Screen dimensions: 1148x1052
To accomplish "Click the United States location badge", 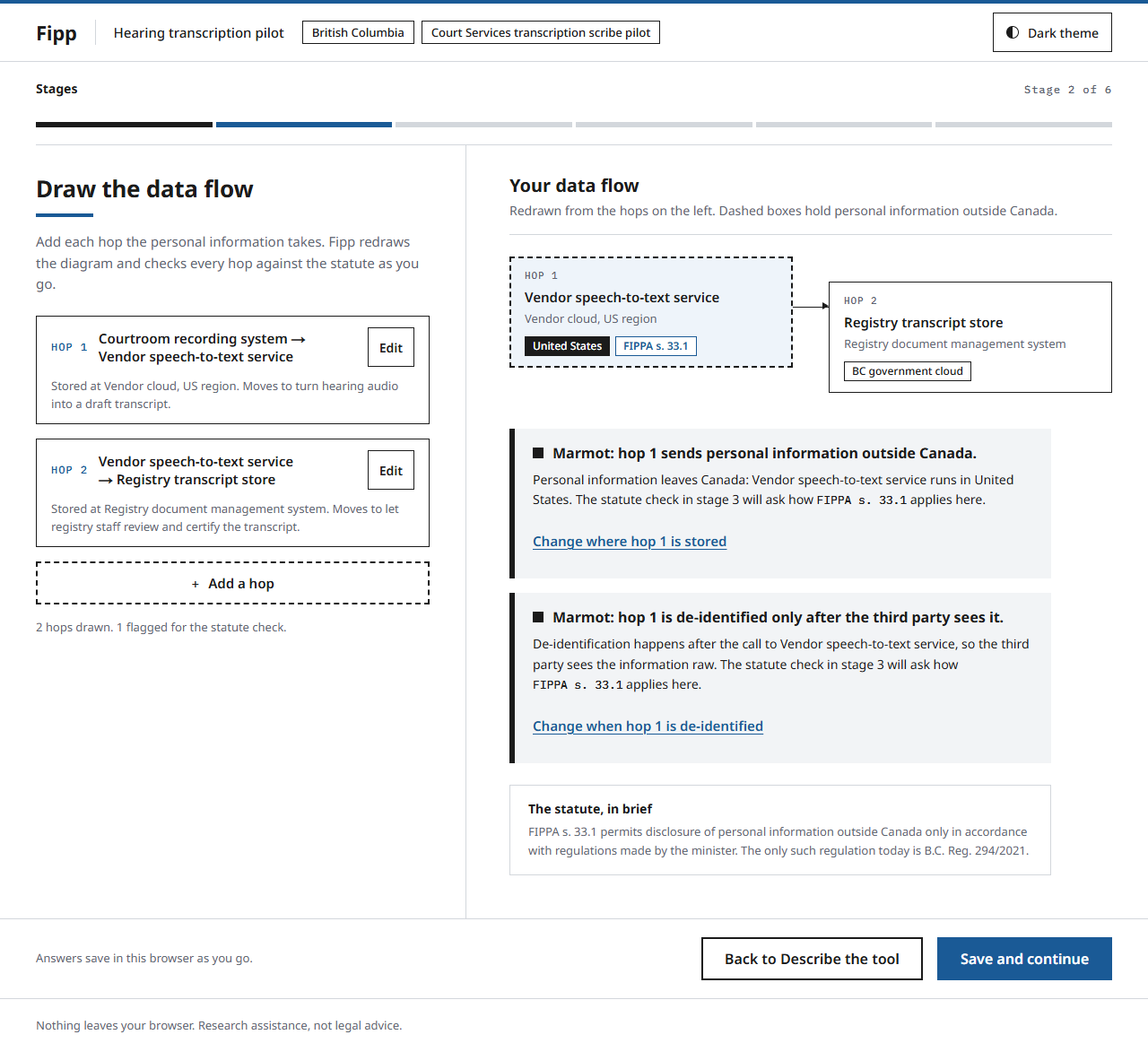I will point(567,346).
